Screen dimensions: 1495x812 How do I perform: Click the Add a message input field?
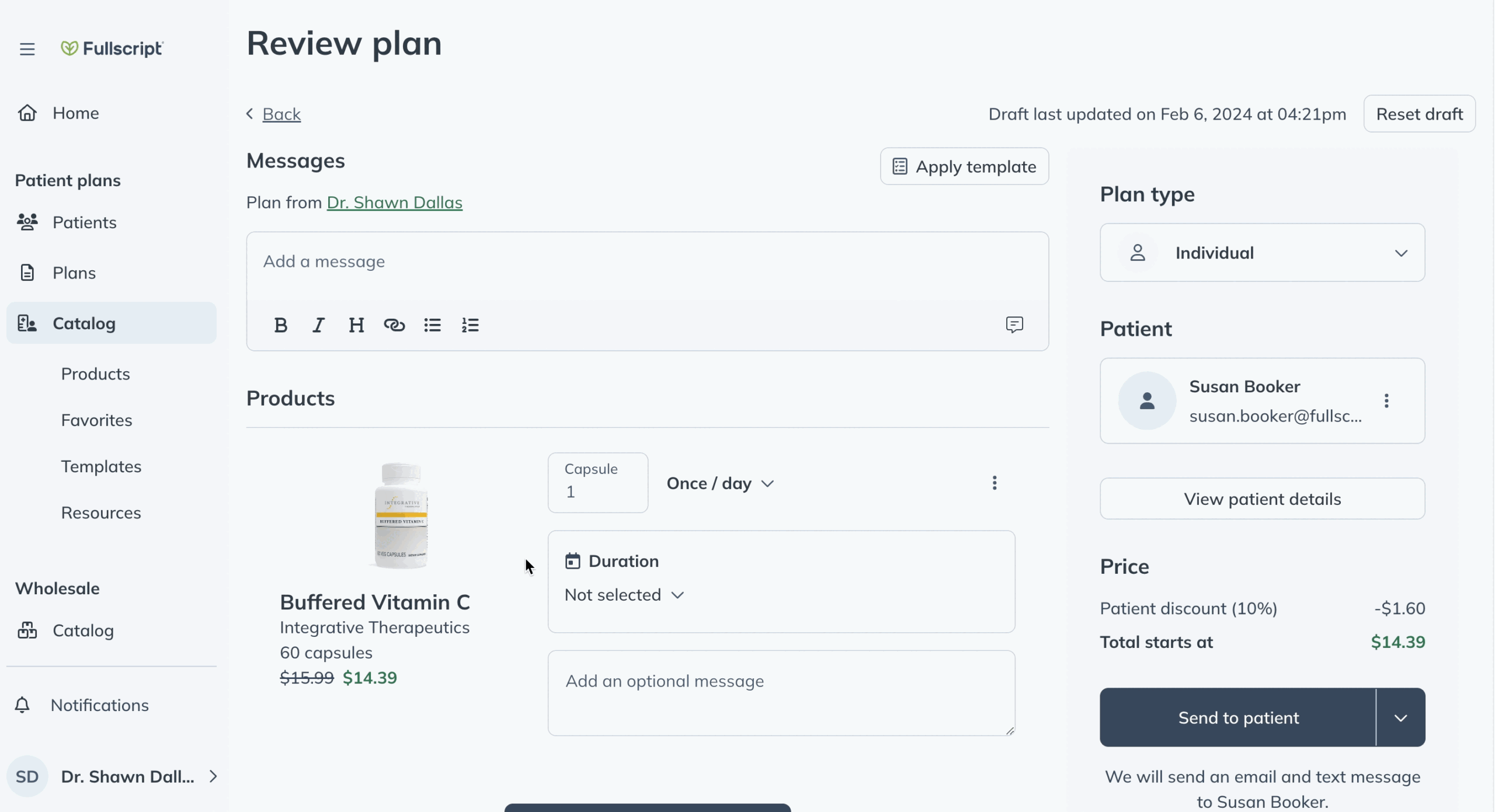(x=648, y=261)
